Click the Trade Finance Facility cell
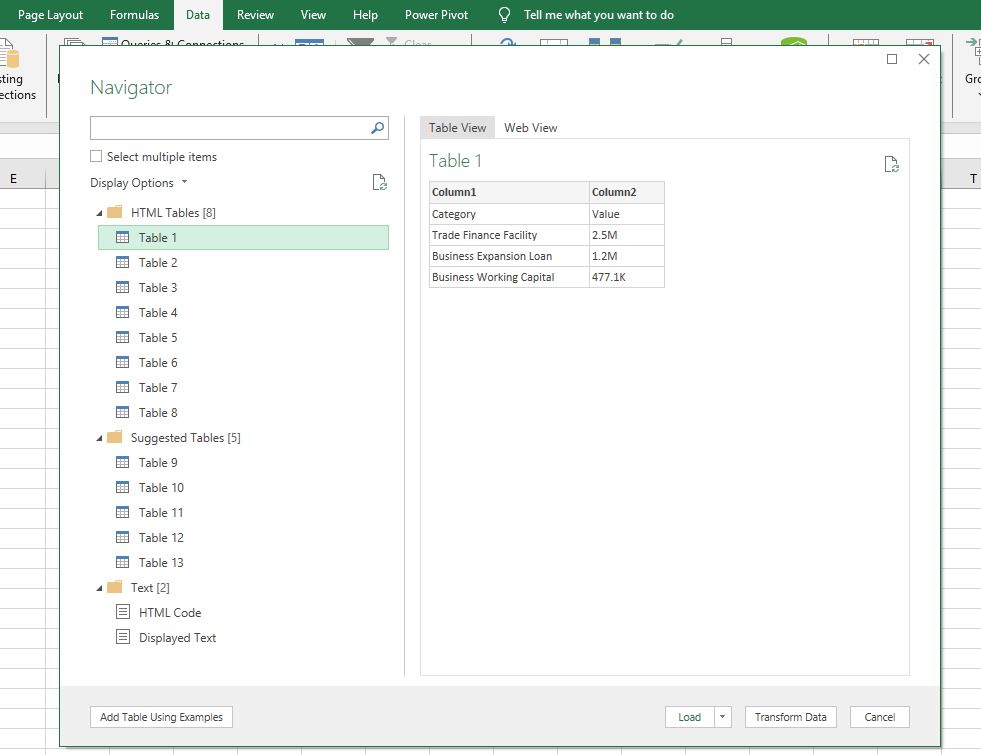This screenshot has width=981, height=755. pyautogui.click(x=509, y=235)
